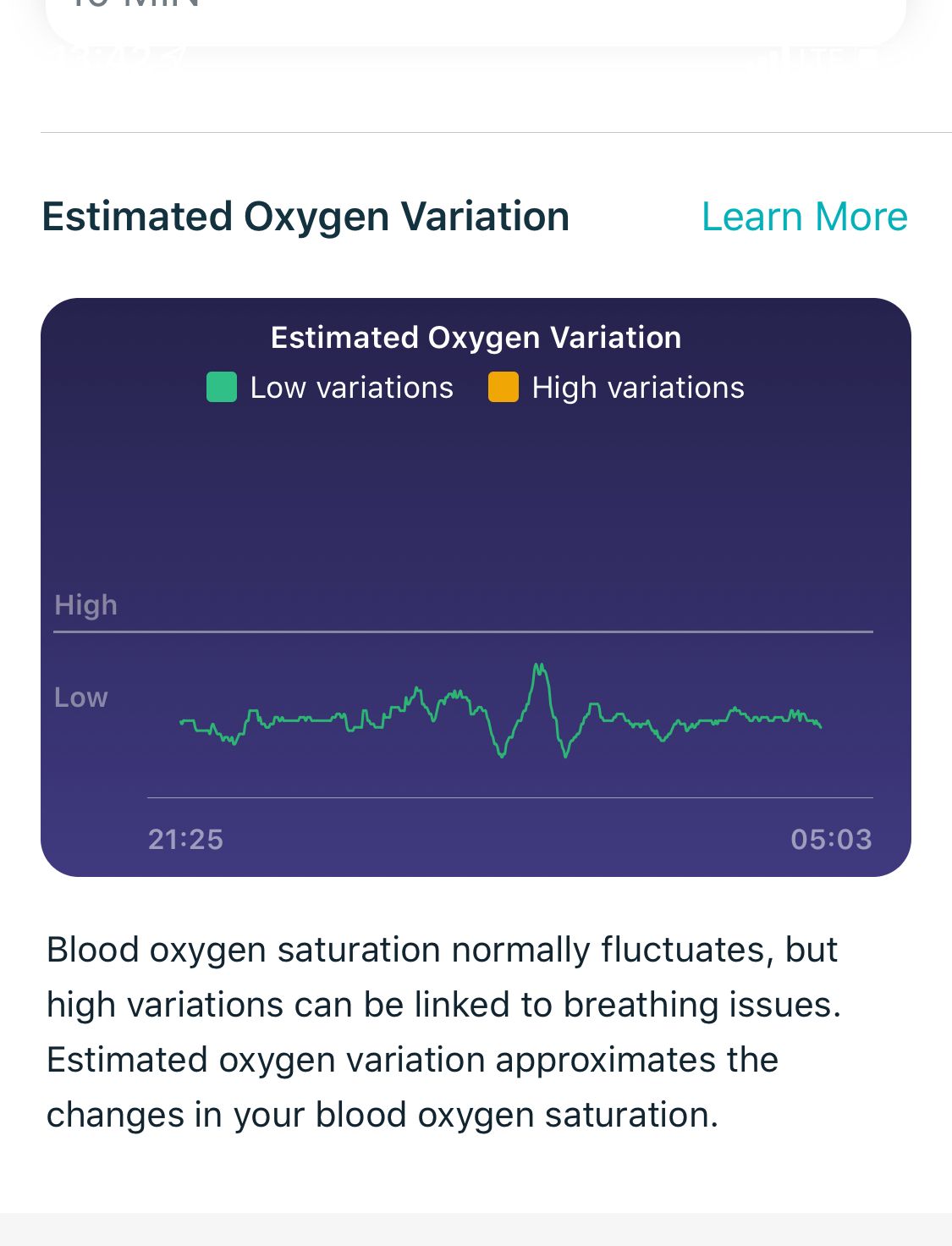The width and height of the screenshot is (952, 1246).
Task: Select the "Low variations" legend label
Action: tap(351, 388)
